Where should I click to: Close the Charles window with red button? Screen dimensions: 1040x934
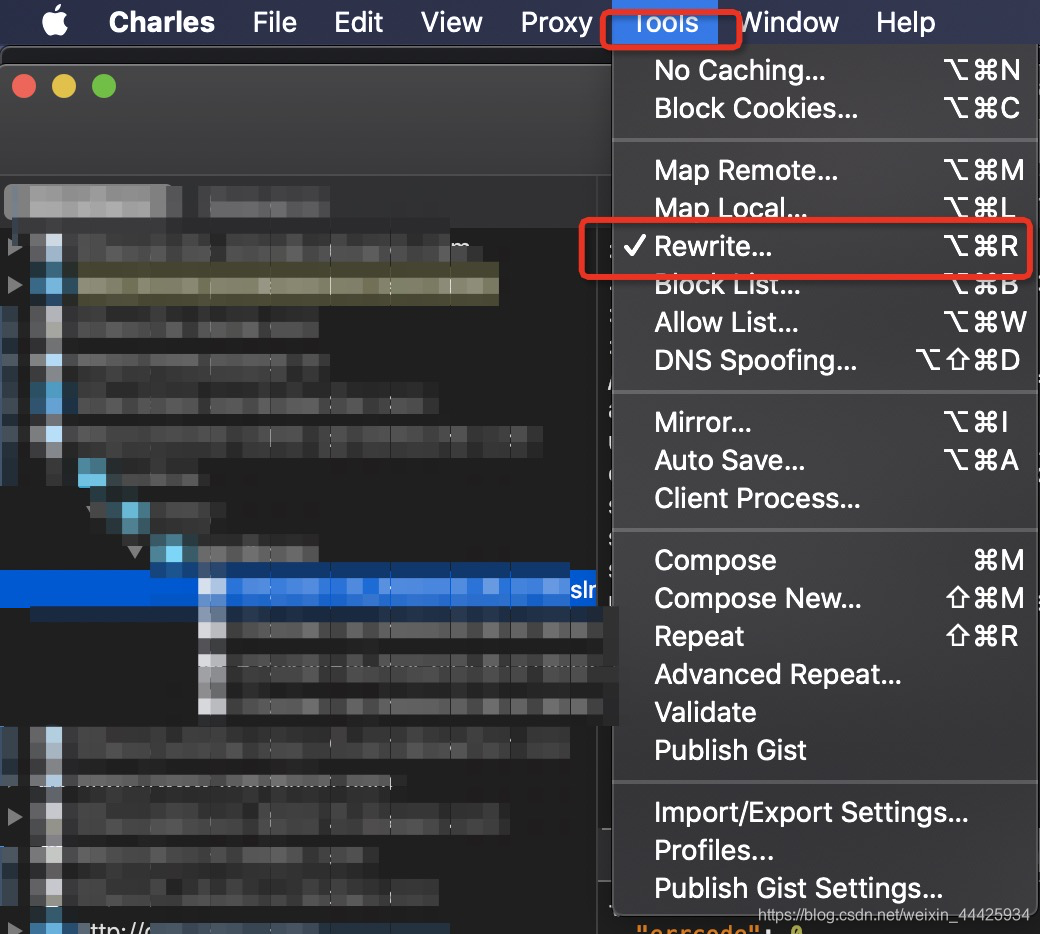(24, 86)
